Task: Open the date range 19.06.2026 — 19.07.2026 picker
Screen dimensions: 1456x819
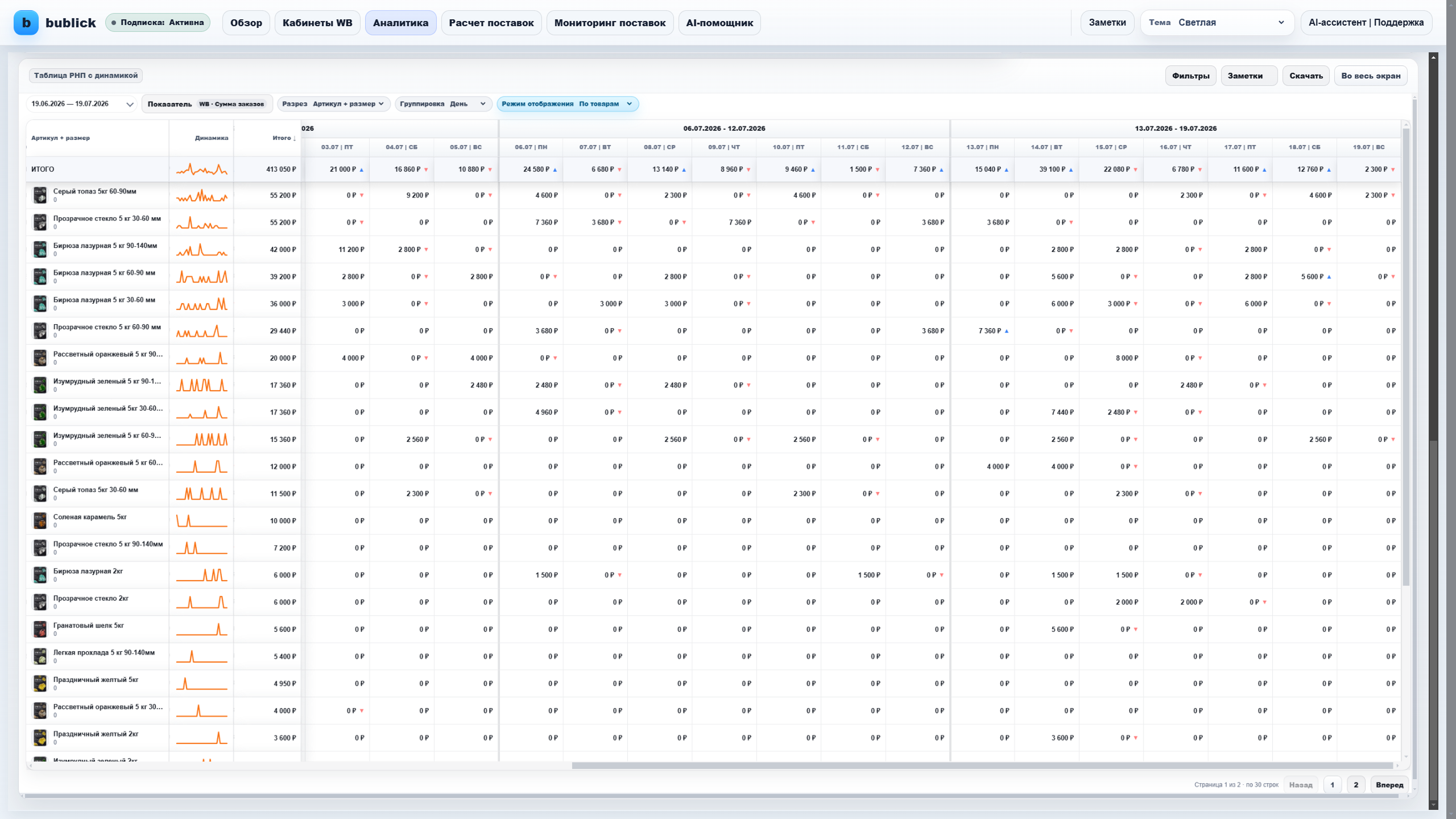Action: [x=82, y=104]
